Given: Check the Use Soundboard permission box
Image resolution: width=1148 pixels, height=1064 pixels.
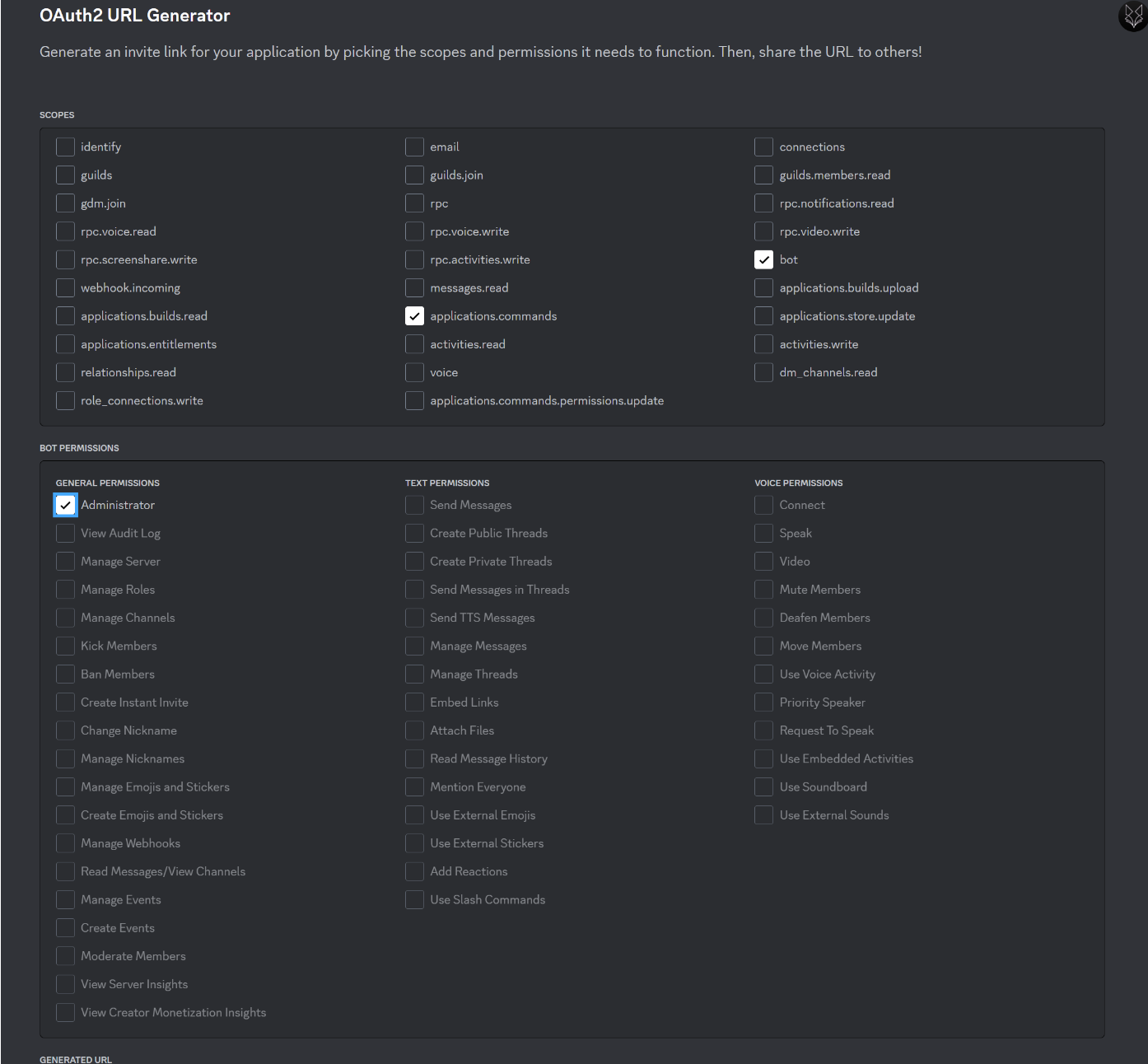Looking at the screenshot, I should [x=763, y=787].
